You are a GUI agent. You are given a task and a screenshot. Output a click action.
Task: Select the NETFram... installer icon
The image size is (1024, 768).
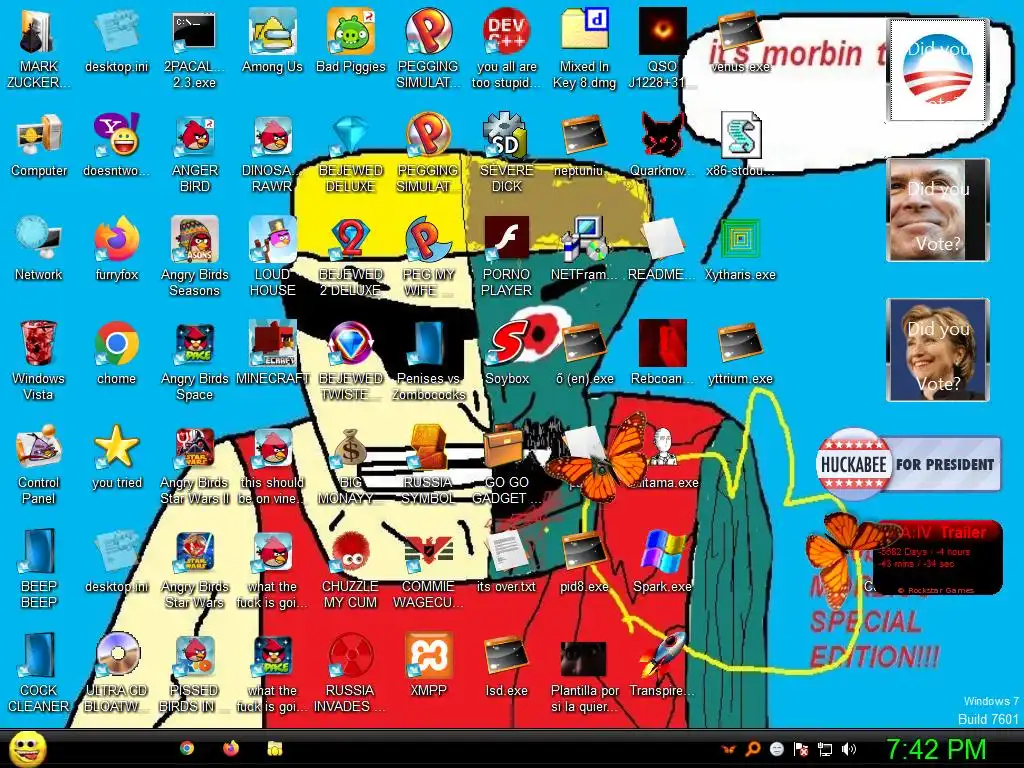(584, 249)
